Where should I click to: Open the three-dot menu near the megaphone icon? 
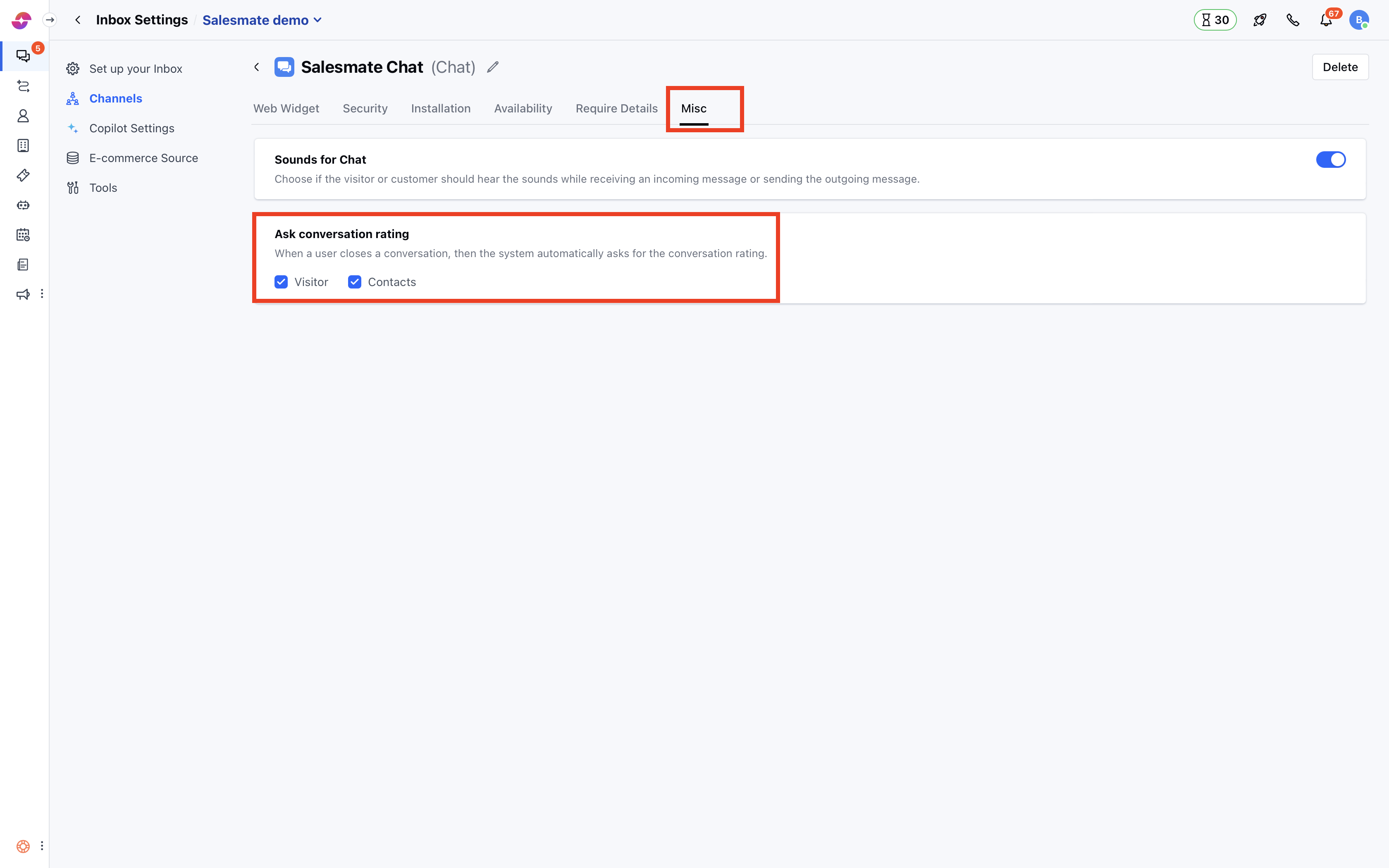[x=42, y=293]
